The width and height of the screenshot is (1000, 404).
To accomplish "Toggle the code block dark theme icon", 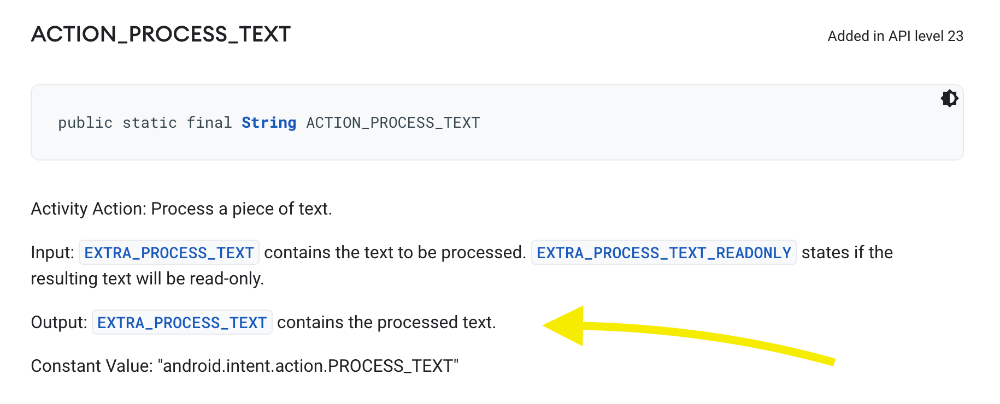I will coord(949,98).
